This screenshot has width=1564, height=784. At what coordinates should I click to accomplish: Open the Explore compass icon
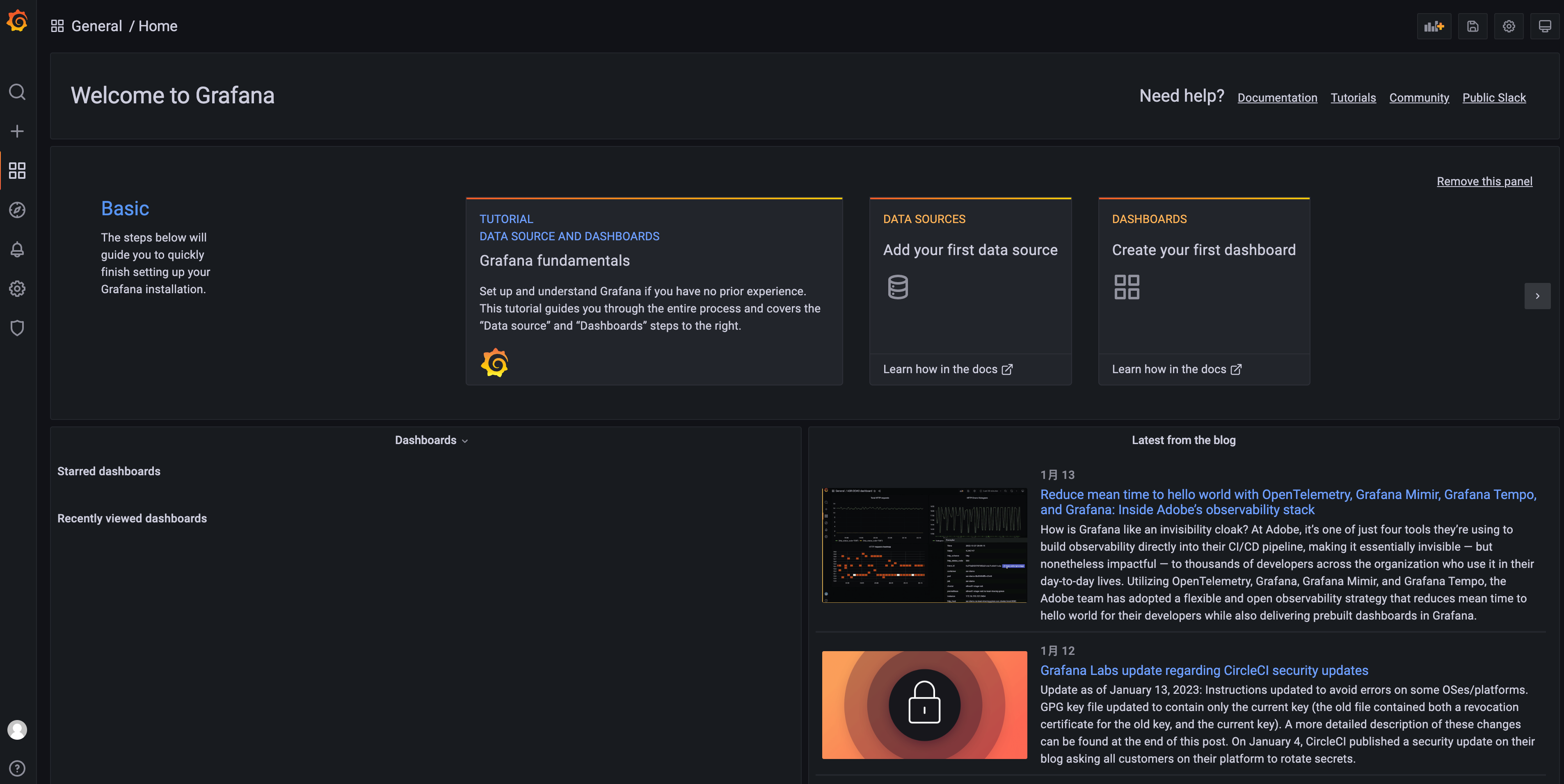coord(17,210)
